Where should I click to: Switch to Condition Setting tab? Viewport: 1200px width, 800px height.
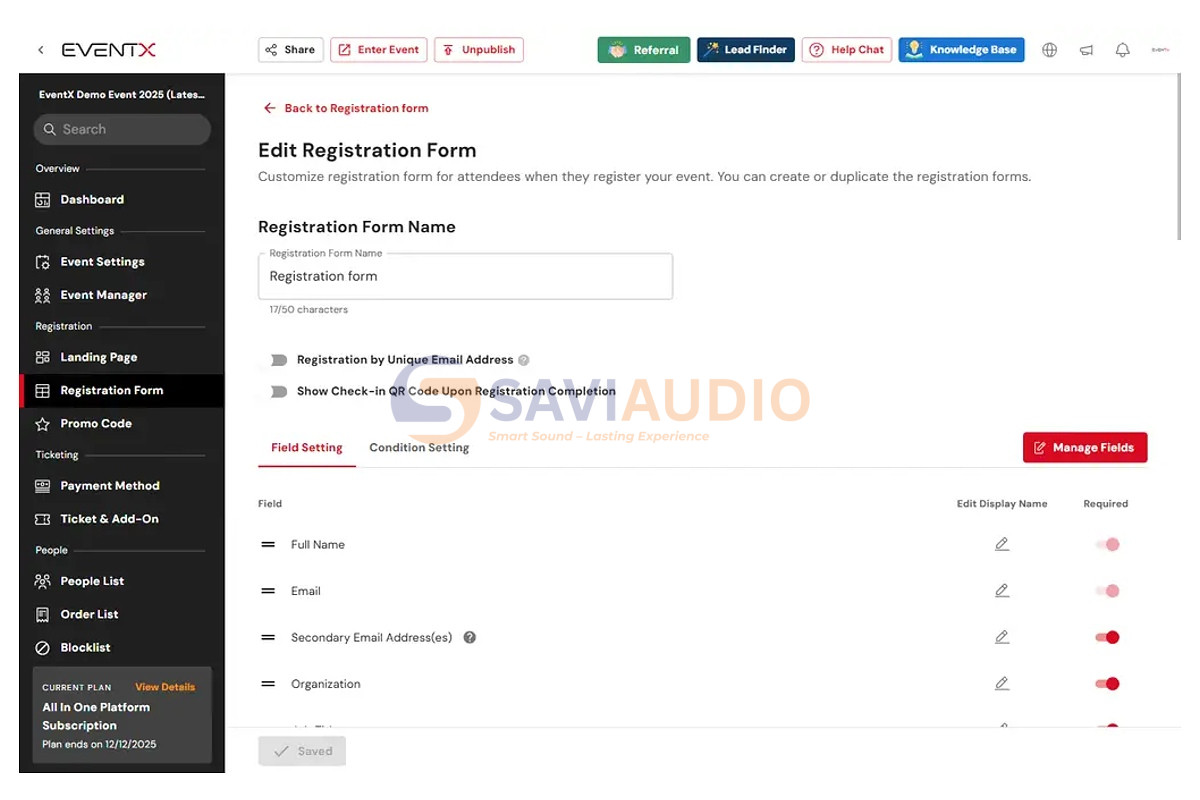tap(419, 448)
